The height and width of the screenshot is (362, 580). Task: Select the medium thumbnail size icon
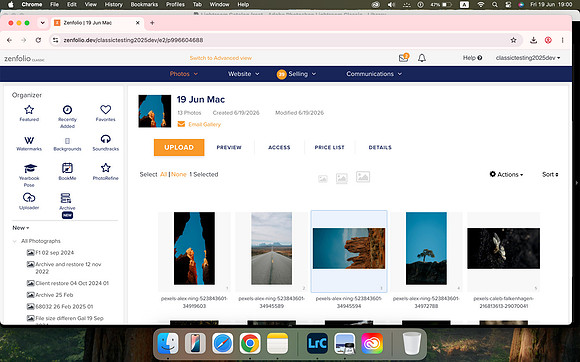click(342, 178)
